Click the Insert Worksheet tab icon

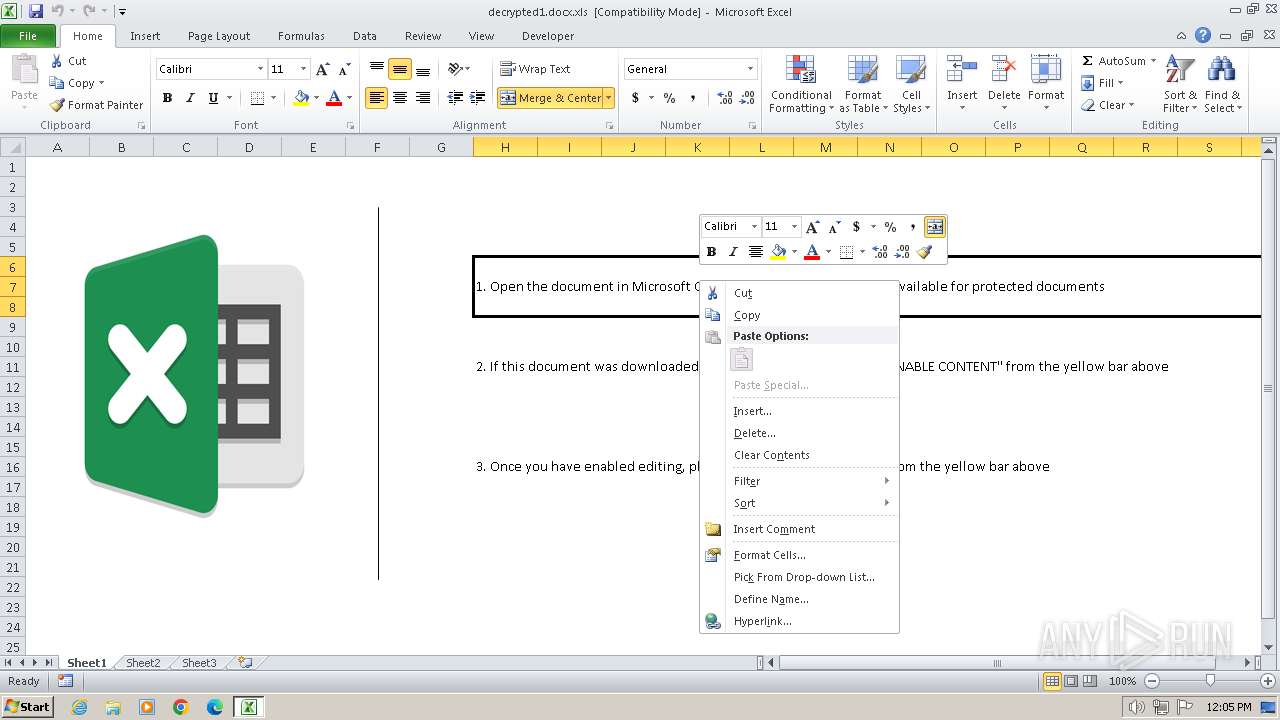pyautogui.click(x=245, y=662)
